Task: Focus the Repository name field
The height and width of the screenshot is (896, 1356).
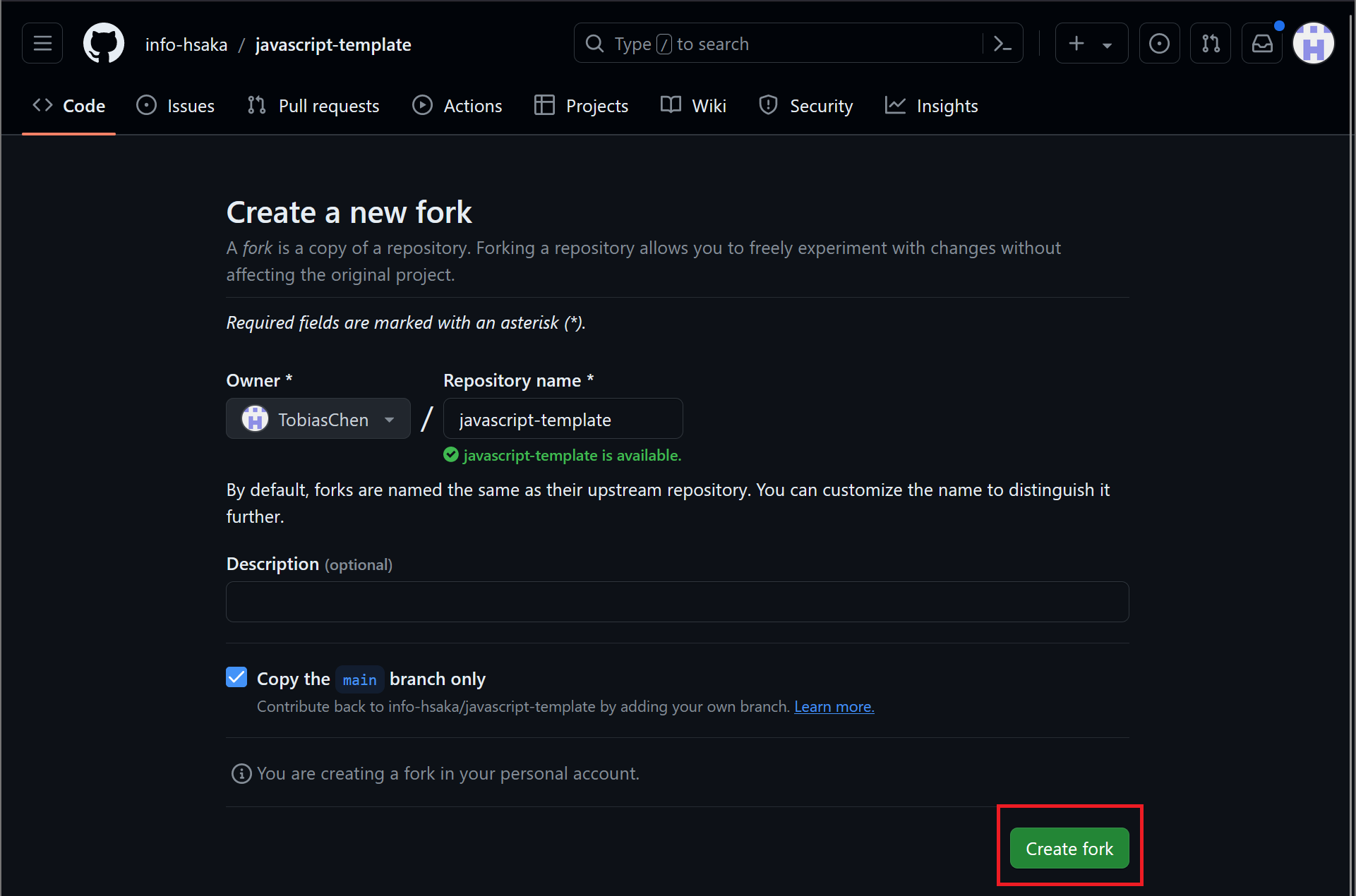Action: [563, 419]
